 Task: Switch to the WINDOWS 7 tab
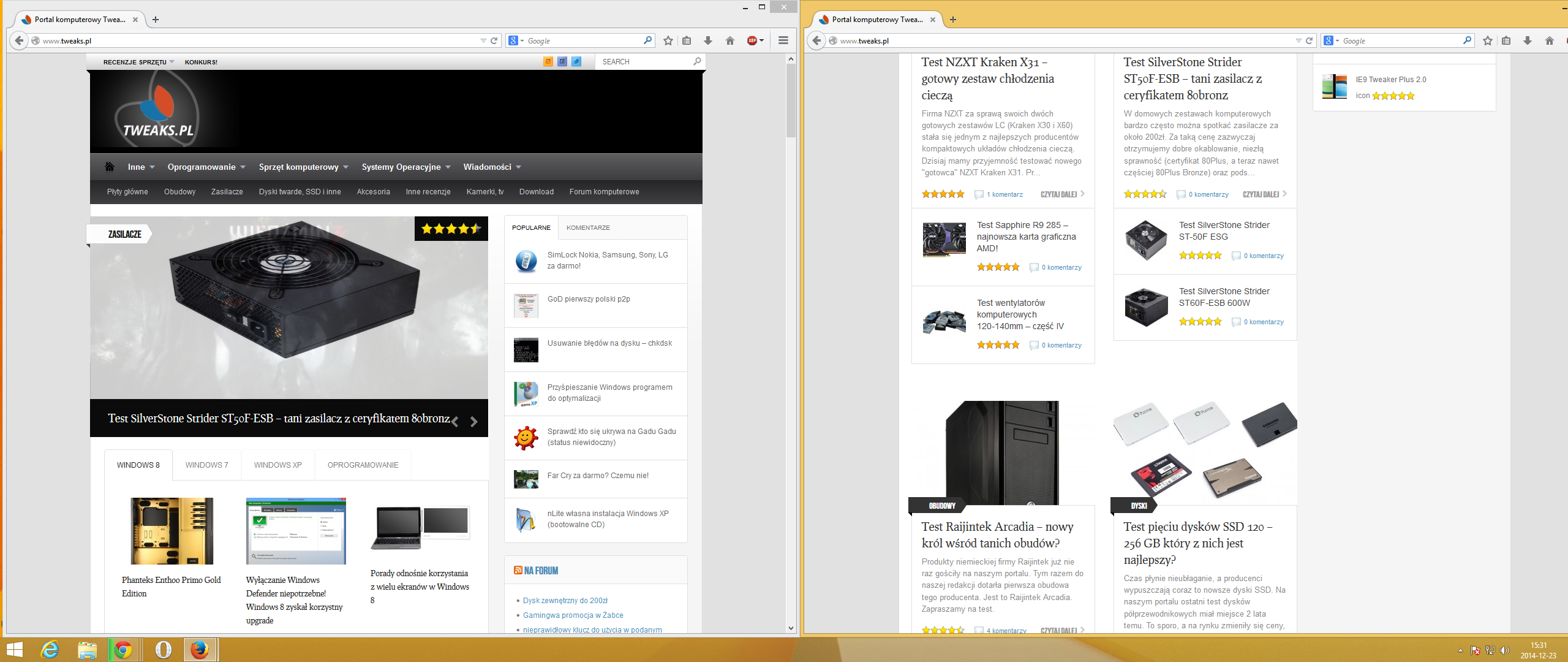[207, 465]
